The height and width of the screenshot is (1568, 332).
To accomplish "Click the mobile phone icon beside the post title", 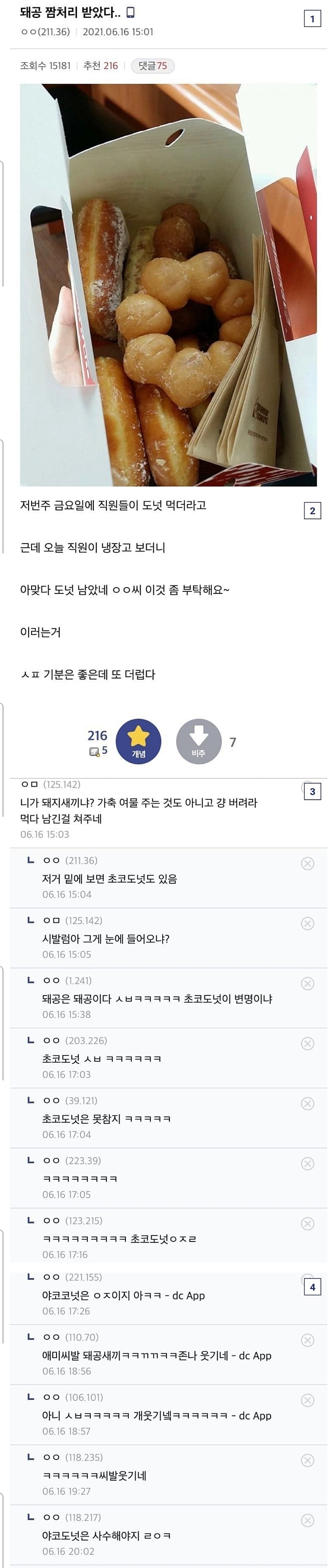I will [130, 12].
